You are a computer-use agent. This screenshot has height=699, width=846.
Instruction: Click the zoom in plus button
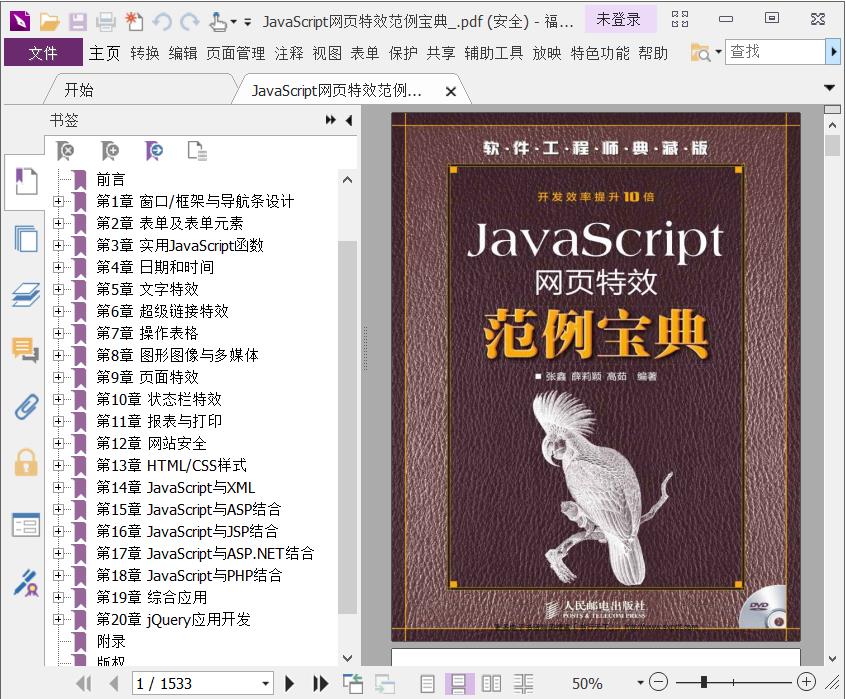806,683
